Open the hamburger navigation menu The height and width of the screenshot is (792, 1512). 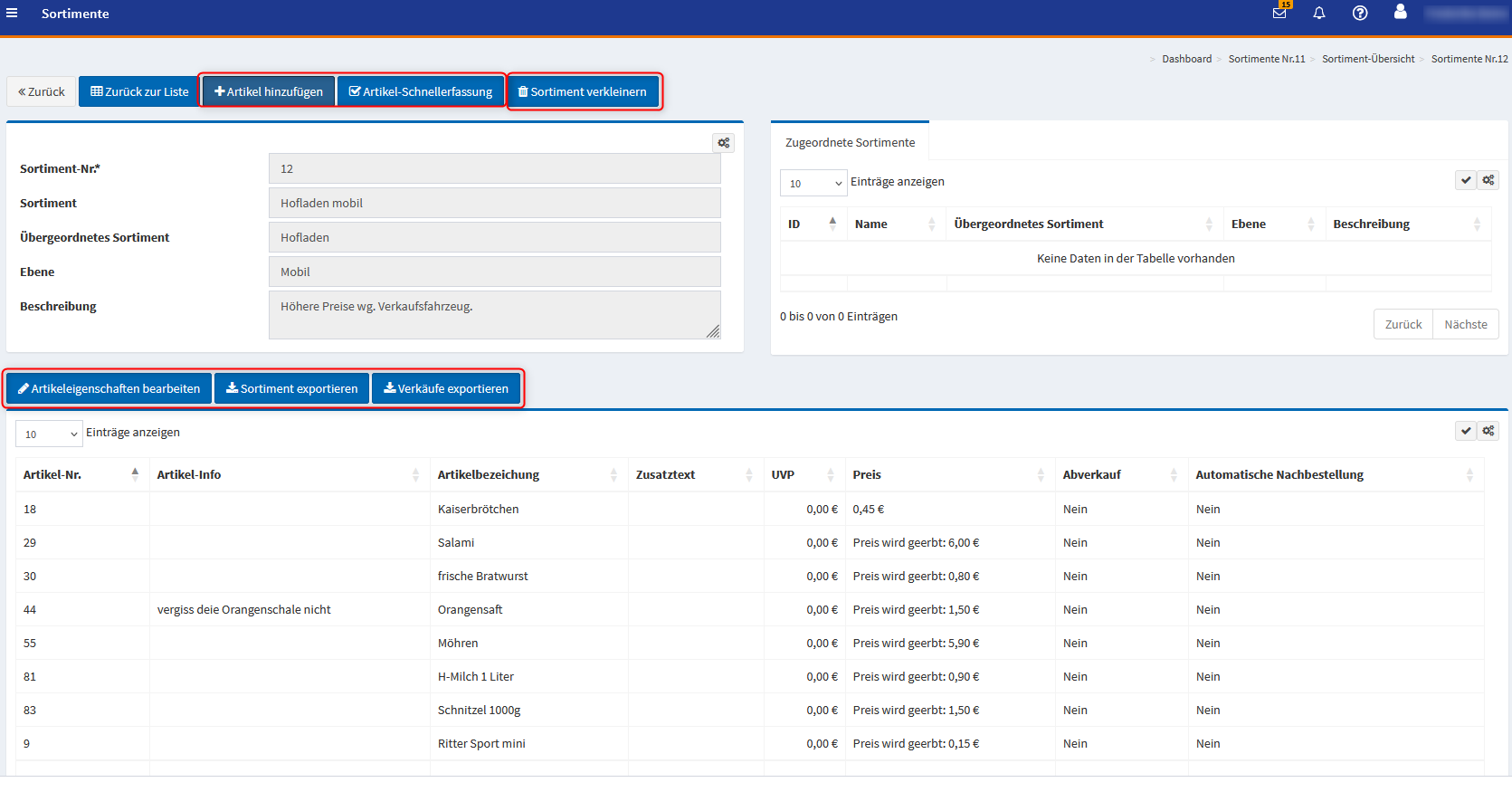click(12, 14)
